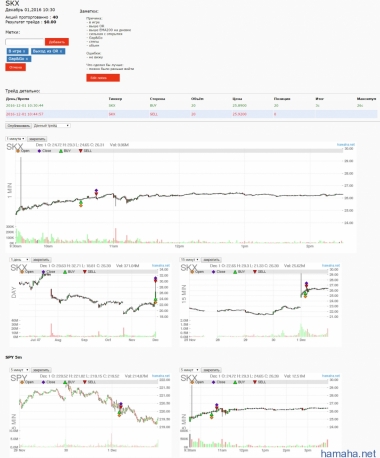Open the 1-minute timeframe dropdown
The image size is (380, 458).
pos(16,139)
